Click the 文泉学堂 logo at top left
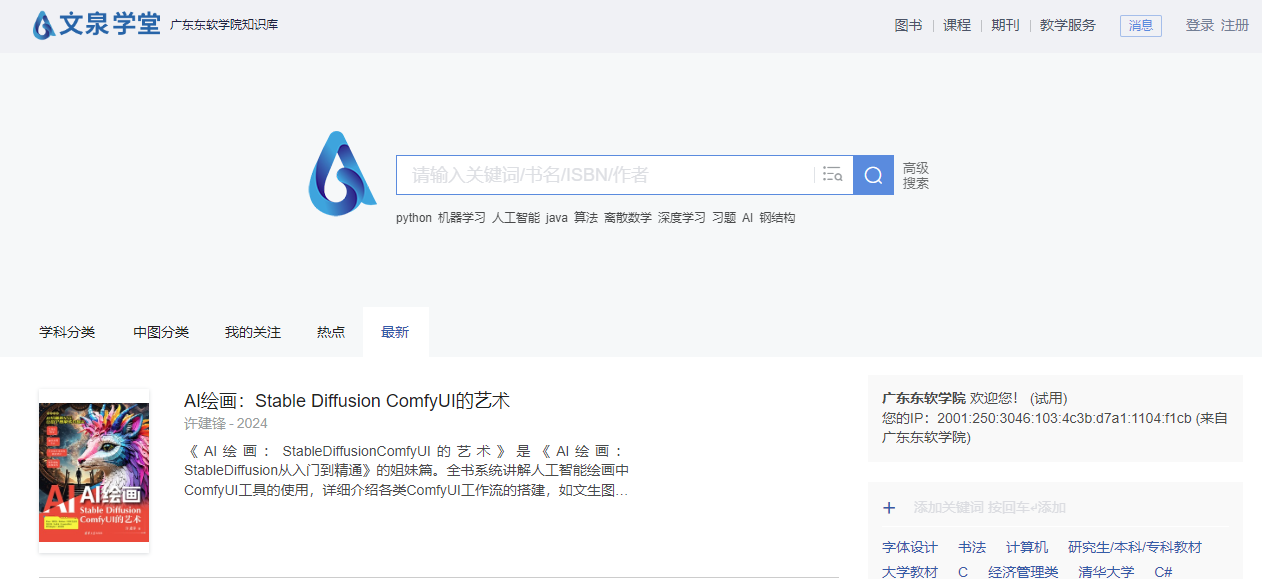This screenshot has height=579, width=1262. (95, 25)
